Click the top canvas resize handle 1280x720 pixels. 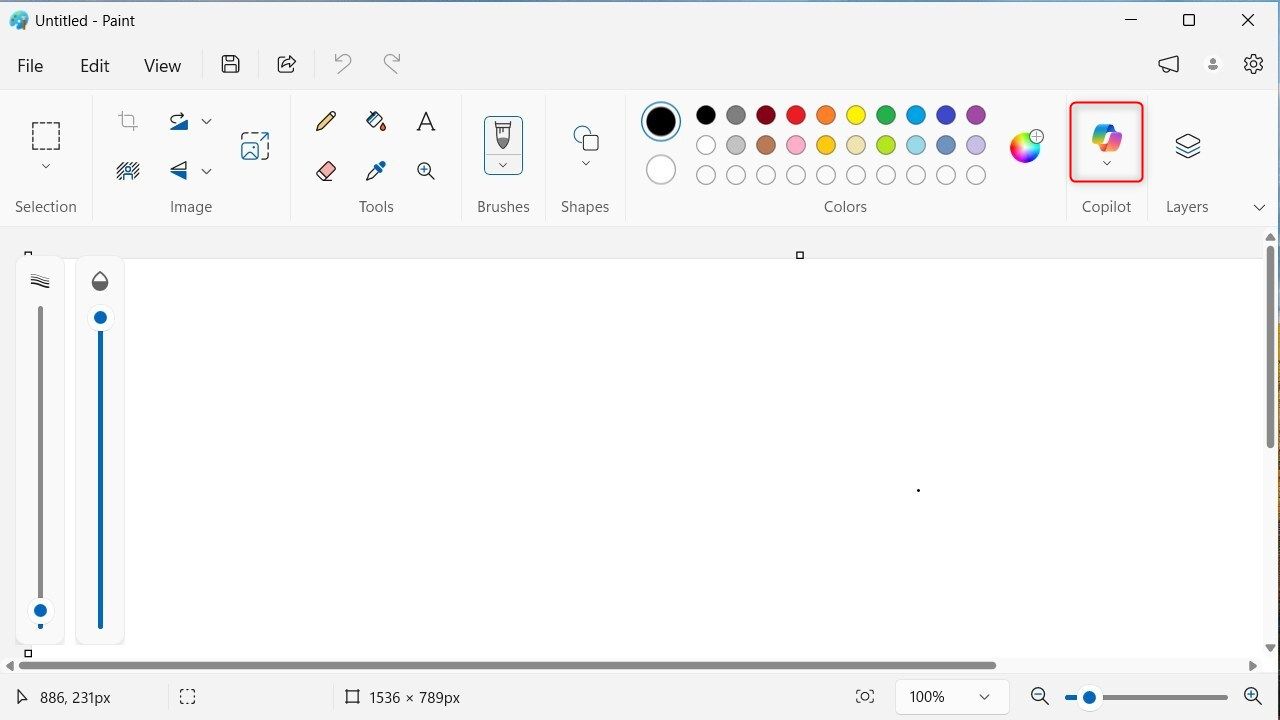[800, 255]
